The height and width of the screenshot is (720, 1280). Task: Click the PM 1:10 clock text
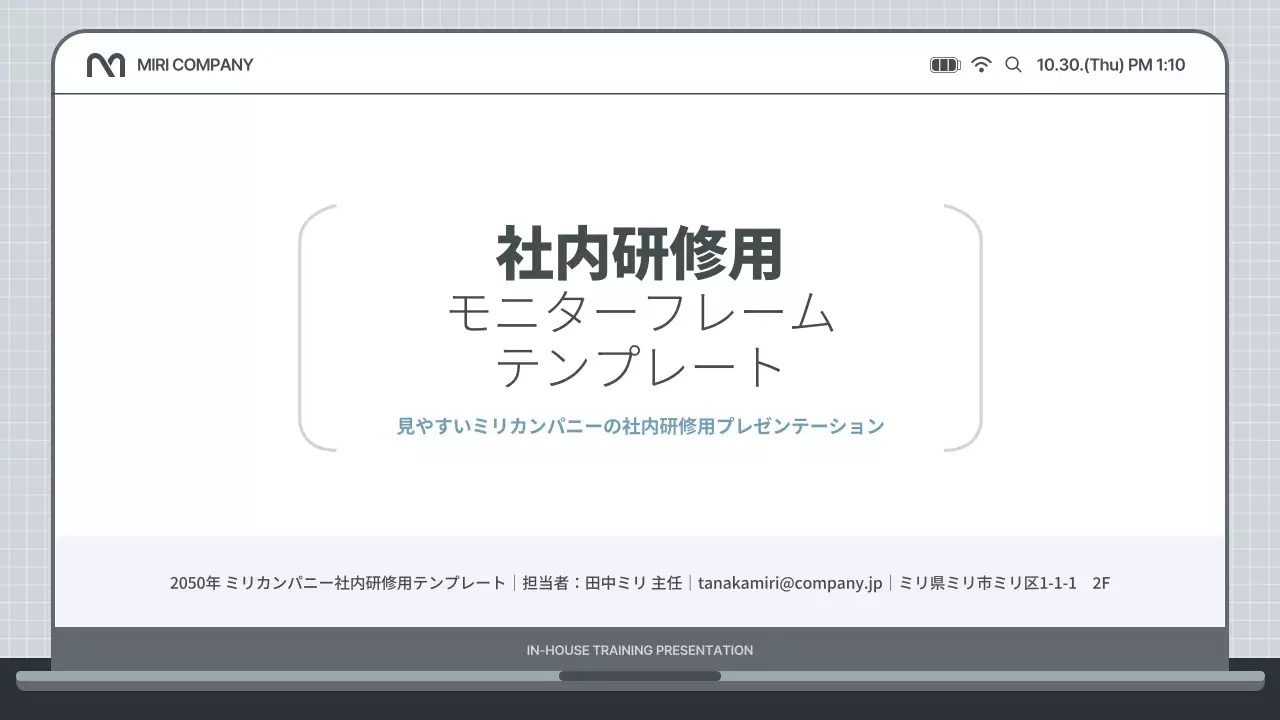tap(1156, 64)
